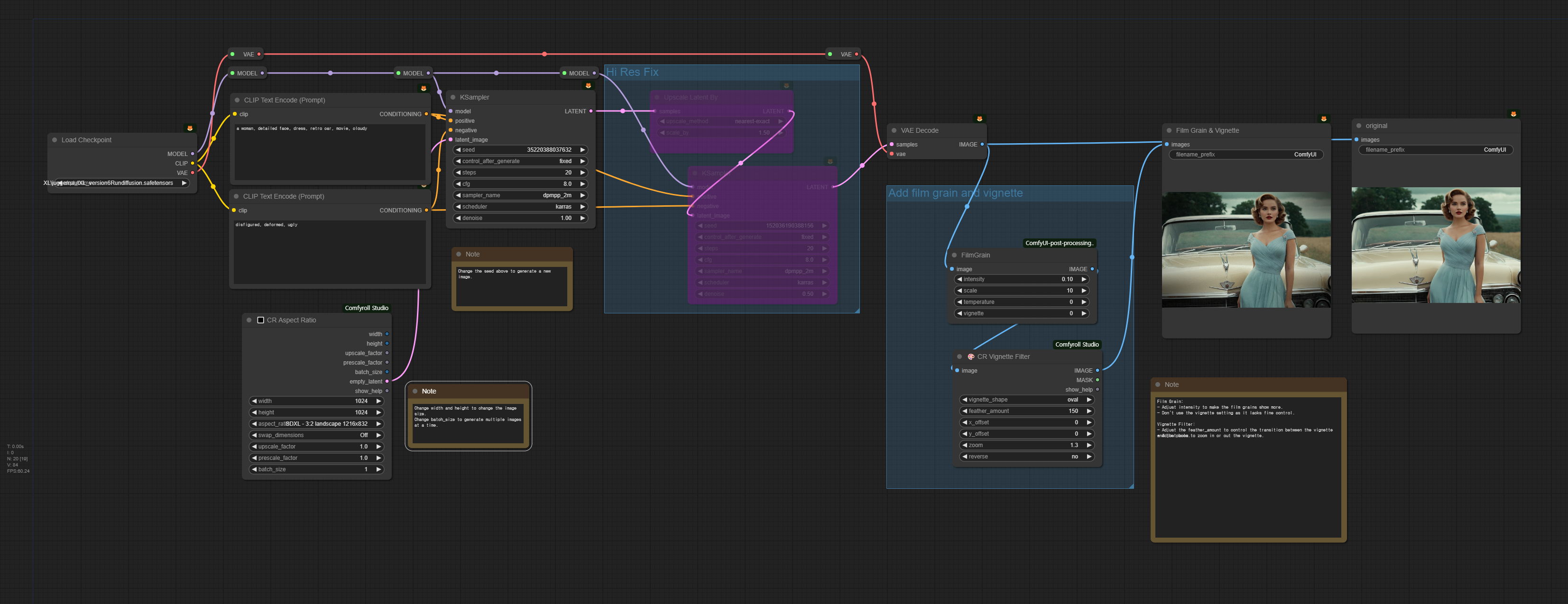Collapse the FilmGrain node using its title dot
Screen dimensions: 1568x604
(954, 256)
